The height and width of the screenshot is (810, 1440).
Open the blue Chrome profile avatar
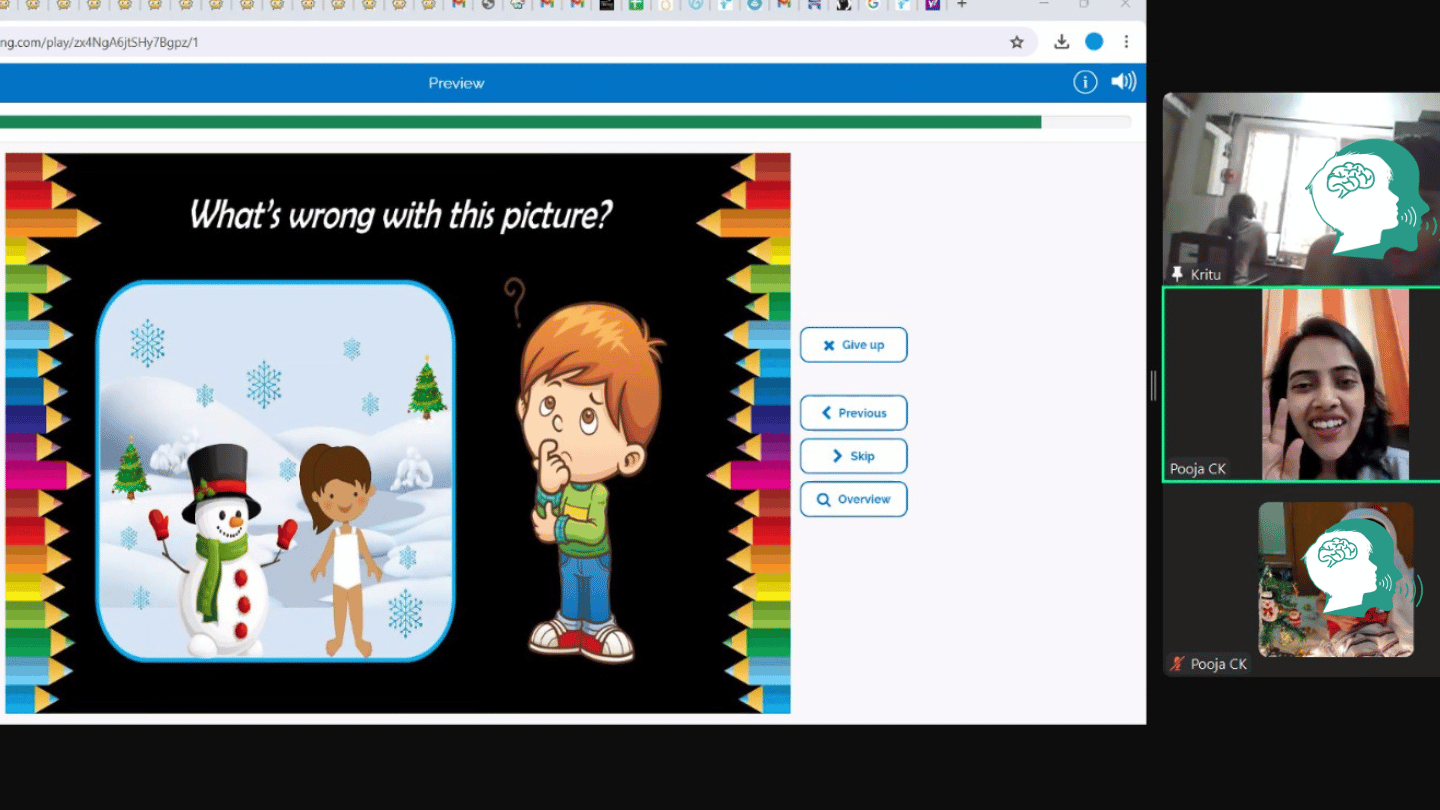tap(1094, 42)
